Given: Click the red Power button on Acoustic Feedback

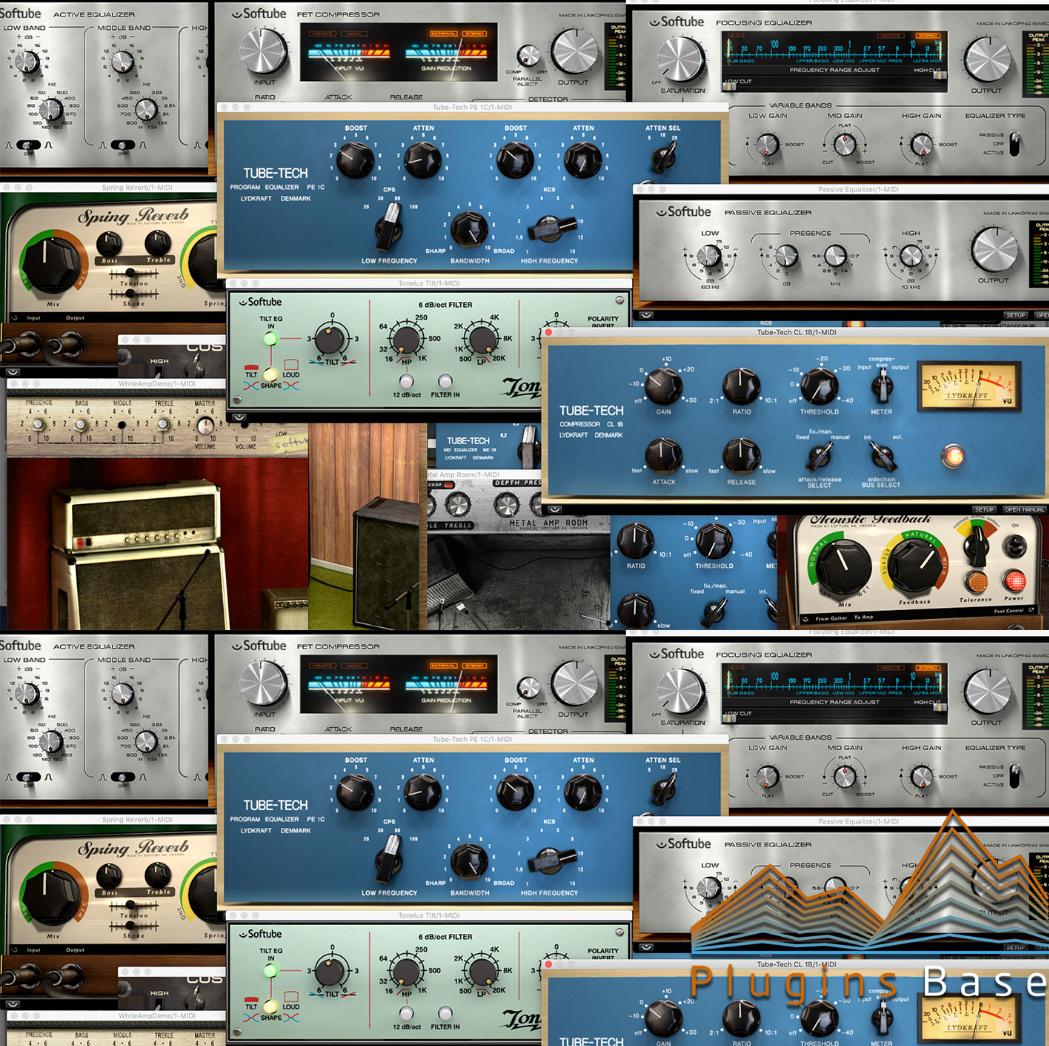Looking at the screenshot, I should (1014, 580).
